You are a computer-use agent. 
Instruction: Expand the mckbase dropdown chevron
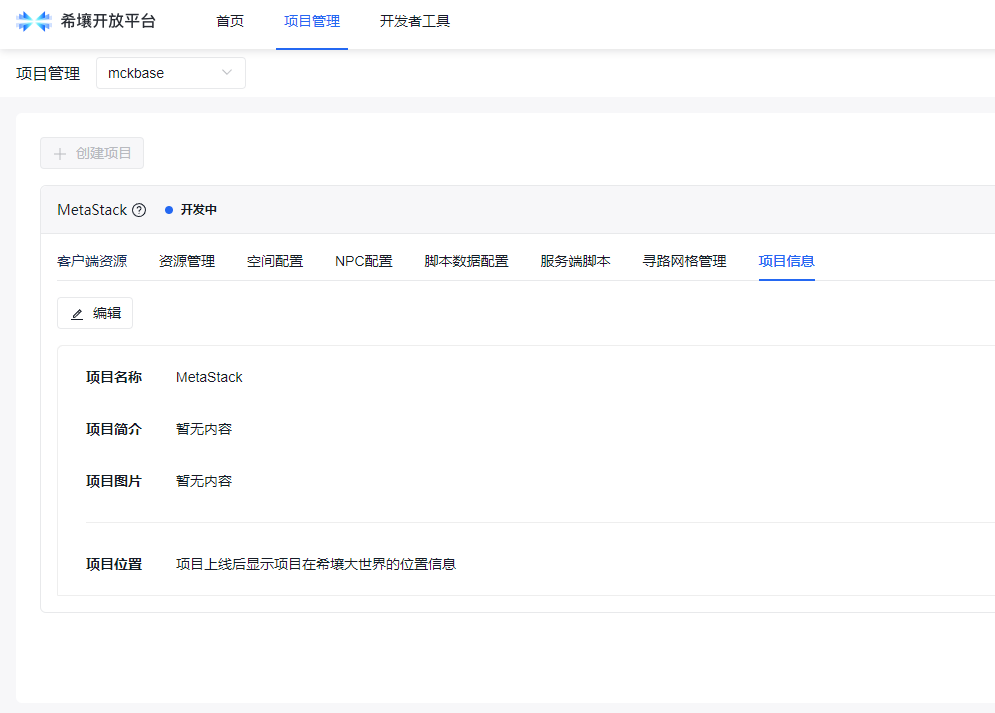[227, 73]
